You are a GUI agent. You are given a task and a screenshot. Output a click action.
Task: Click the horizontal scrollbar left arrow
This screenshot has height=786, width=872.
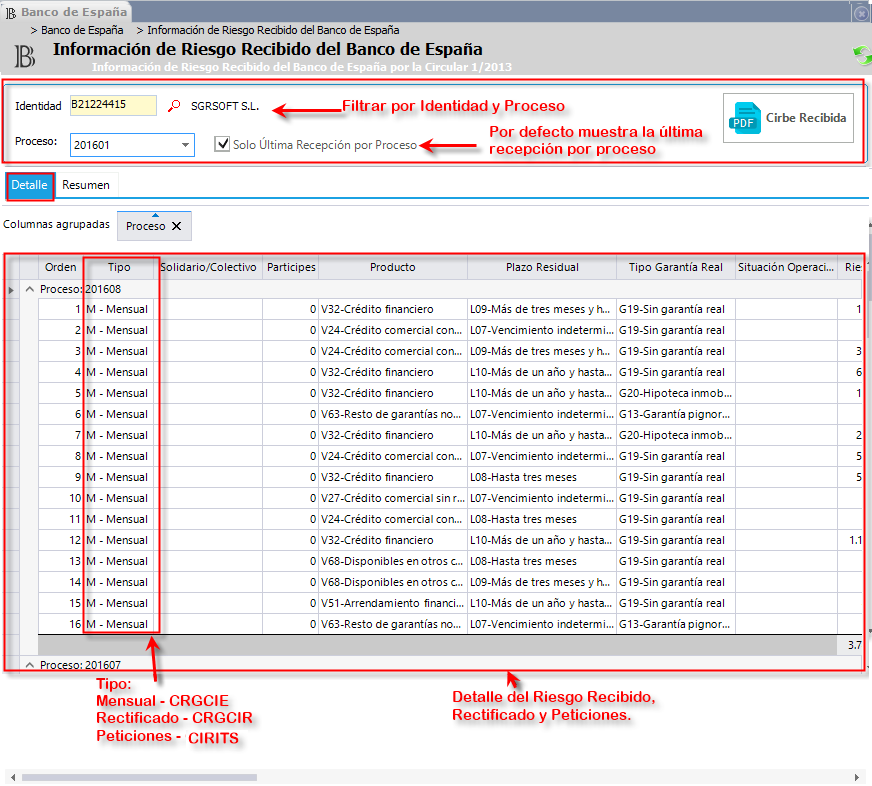(x=12, y=777)
